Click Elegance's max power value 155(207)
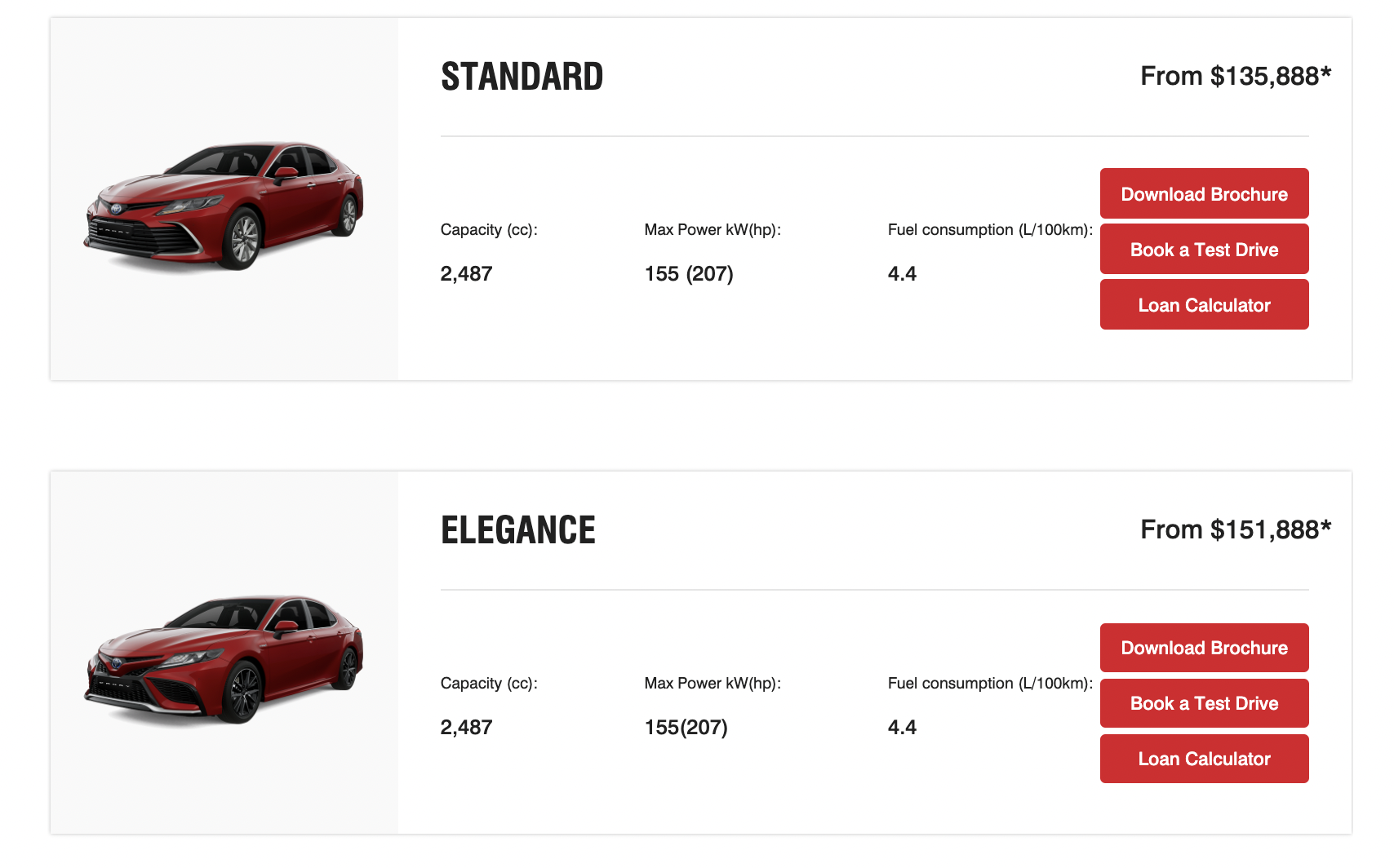The width and height of the screenshot is (1394, 868). (x=686, y=728)
